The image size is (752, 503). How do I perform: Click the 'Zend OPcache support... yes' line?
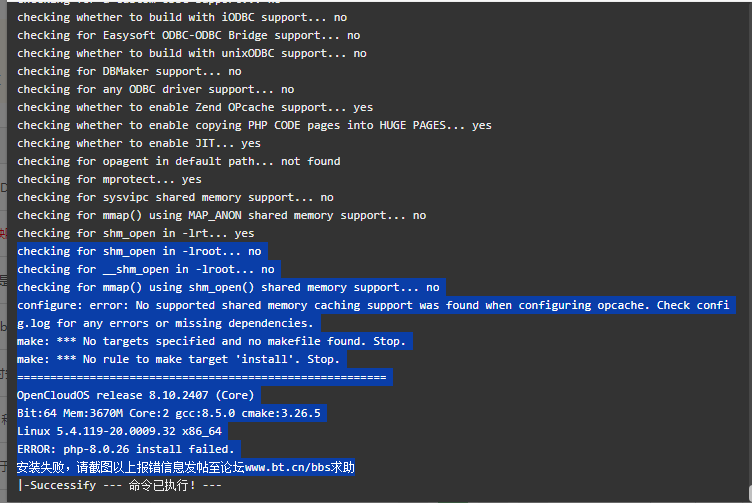tap(195, 107)
